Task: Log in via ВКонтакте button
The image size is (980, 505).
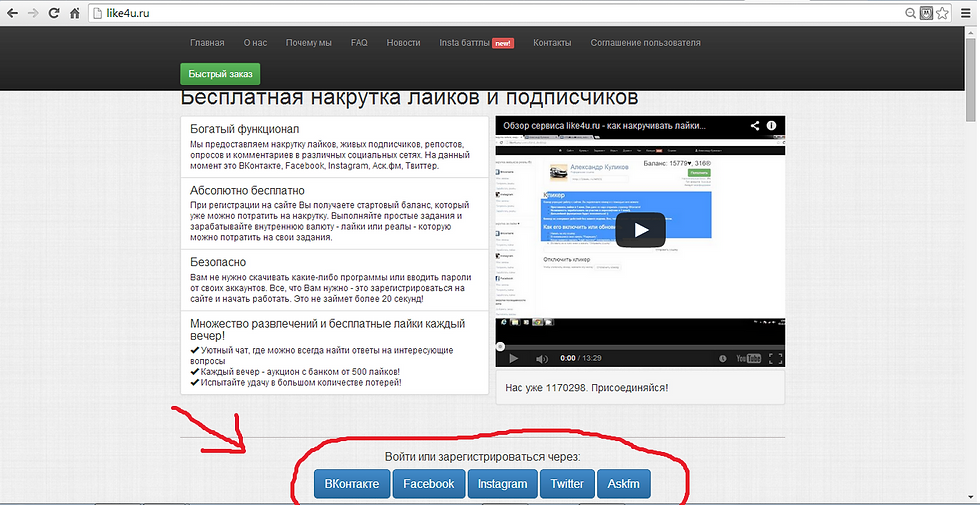Action: coord(352,484)
